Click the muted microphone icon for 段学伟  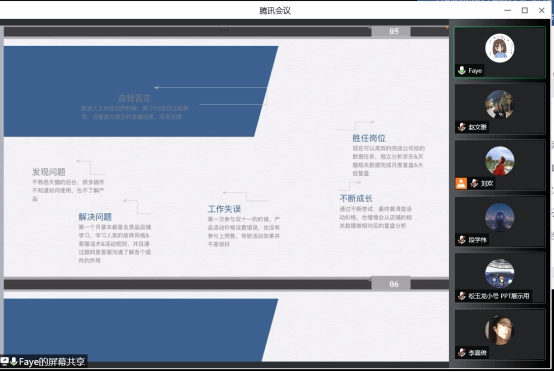461,240
